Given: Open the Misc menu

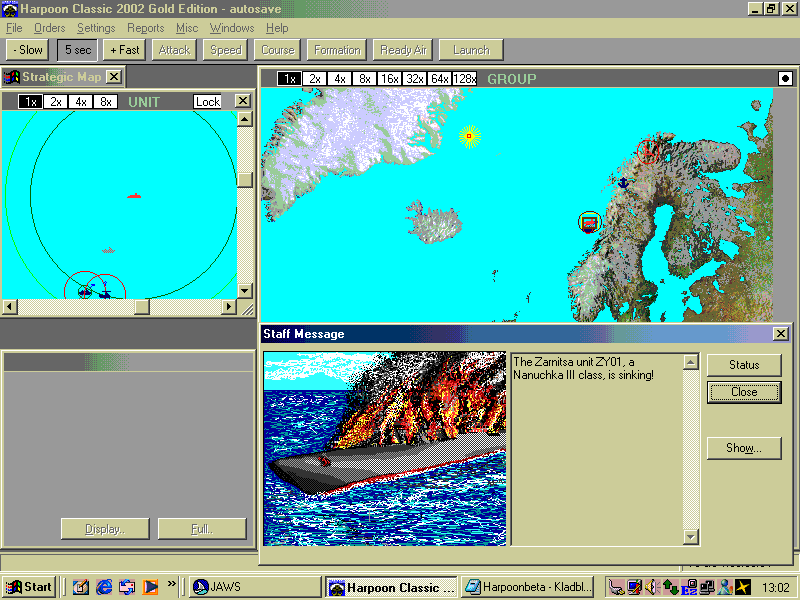Looking at the screenshot, I should 187,28.
